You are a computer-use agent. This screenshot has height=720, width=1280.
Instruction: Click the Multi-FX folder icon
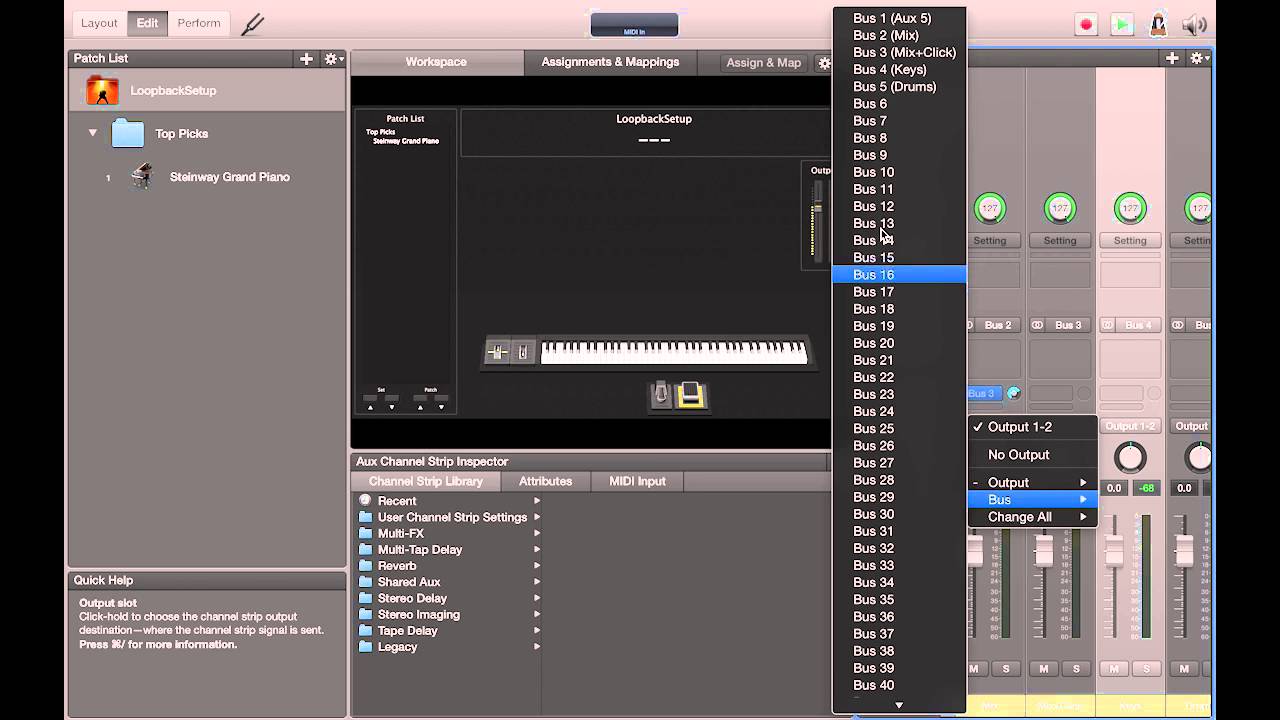point(365,533)
